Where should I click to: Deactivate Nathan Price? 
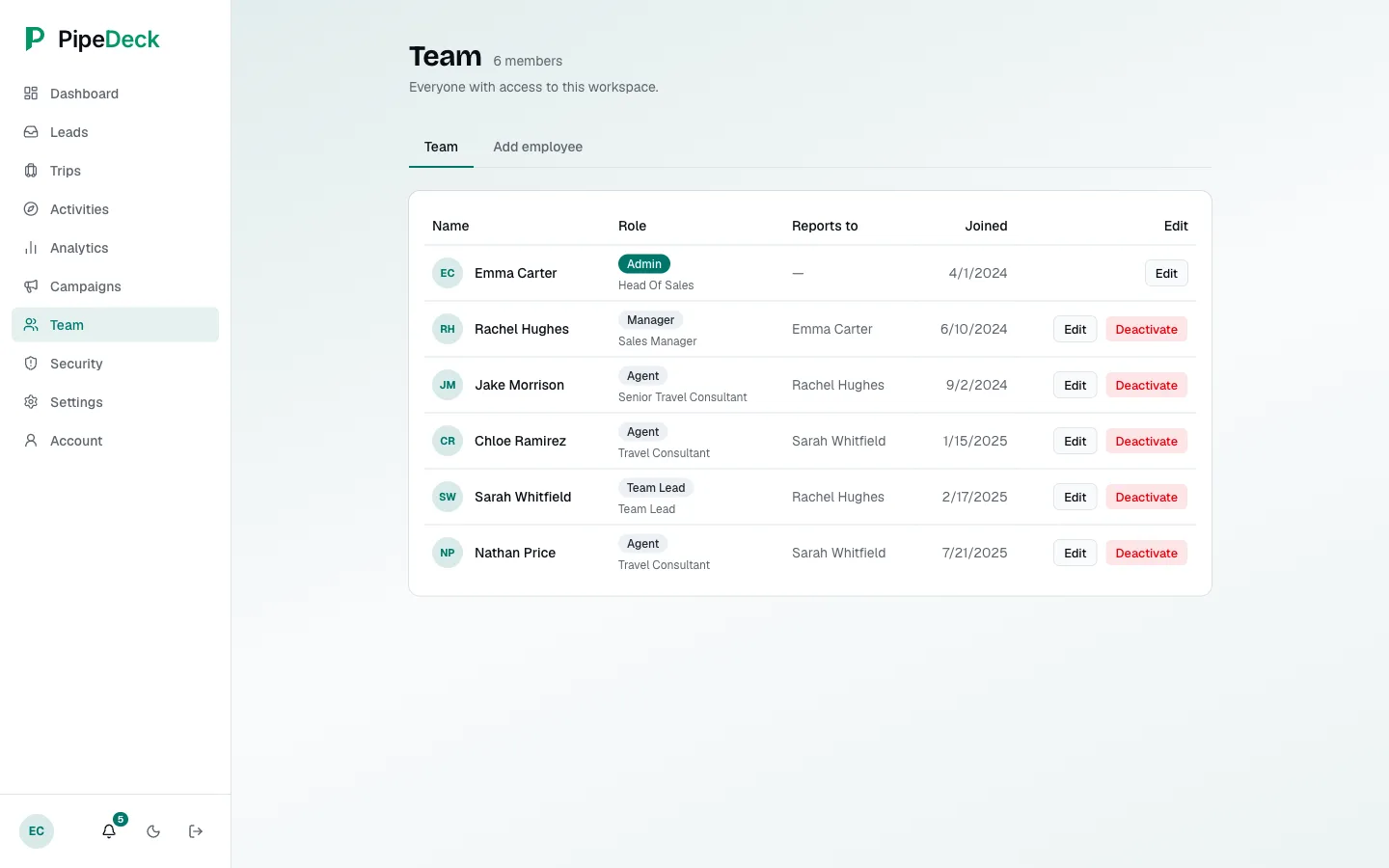[x=1146, y=553]
